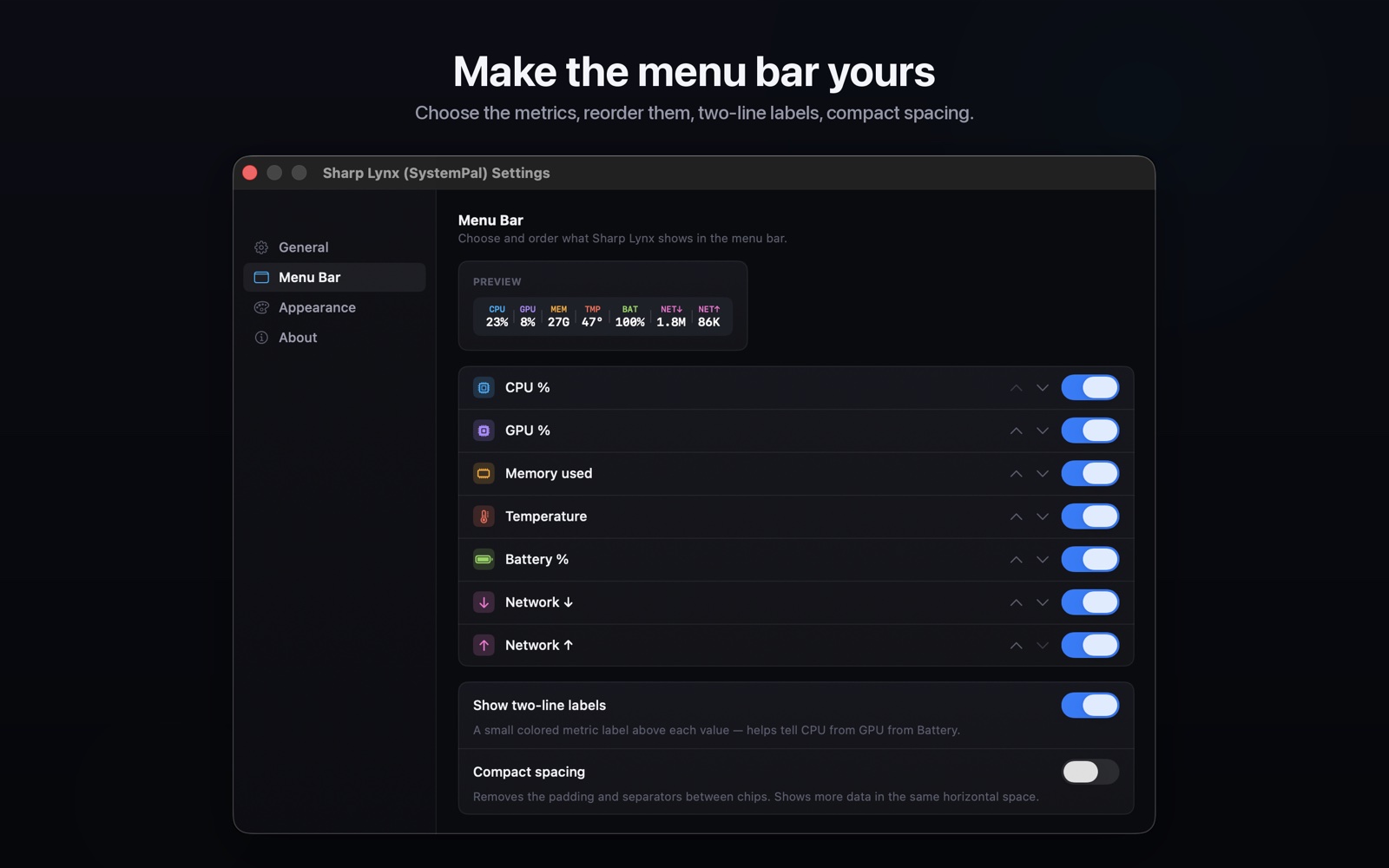The image size is (1389, 868).
Task: Disable the GPU % metric toggle
Action: coord(1090,431)
